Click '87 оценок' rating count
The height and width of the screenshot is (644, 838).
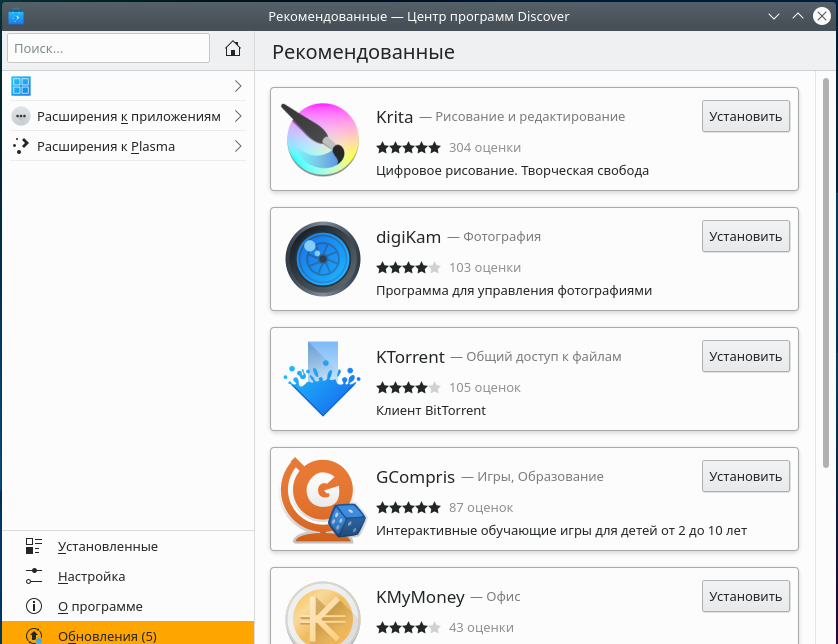pyautogui.click(x=481, y=507)
